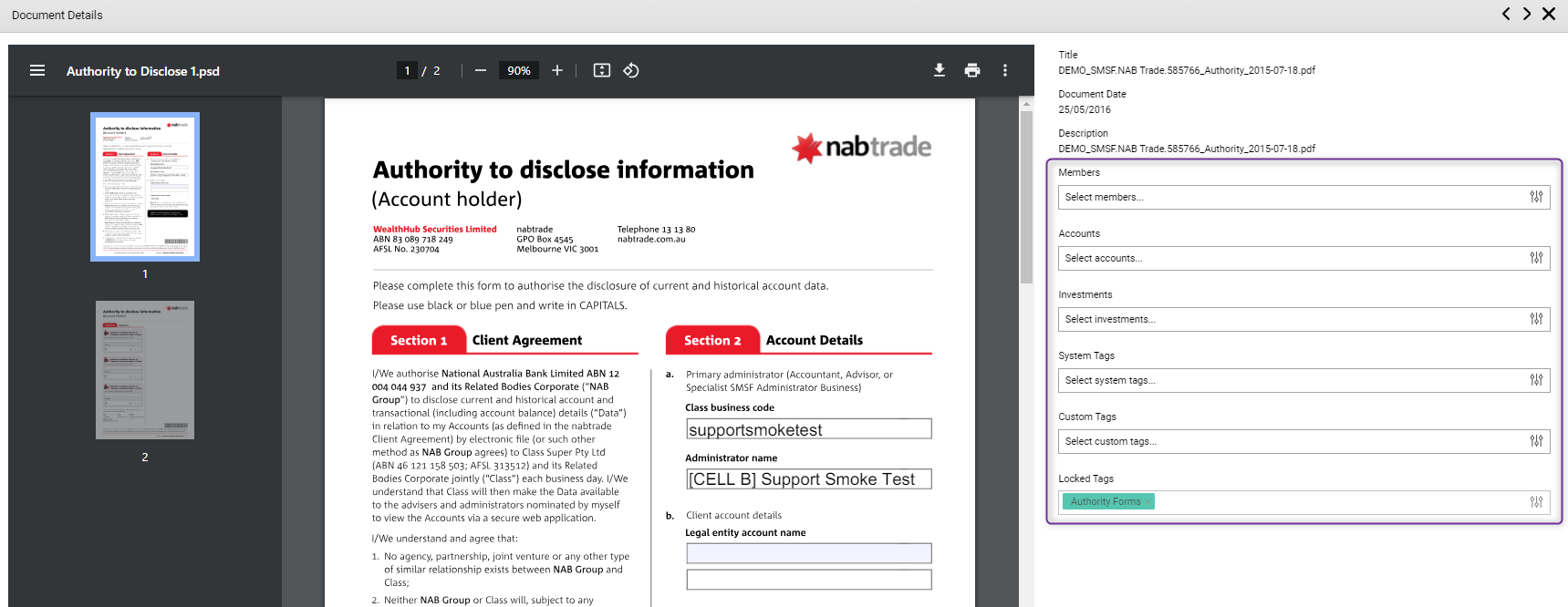Click the second Legal entity account name field
1568x607 pixels.
click(808, 580)
